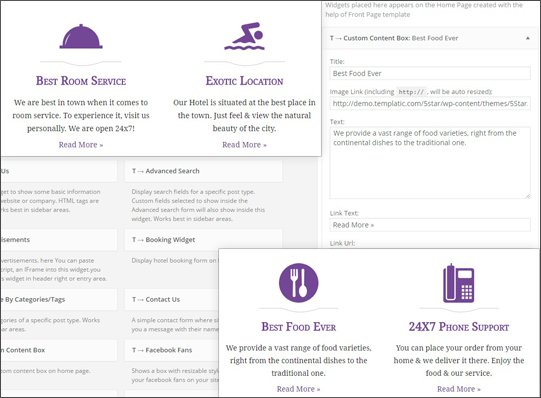Focus the Image Link URL field
The image size is (541, 398).
[430, 103]
